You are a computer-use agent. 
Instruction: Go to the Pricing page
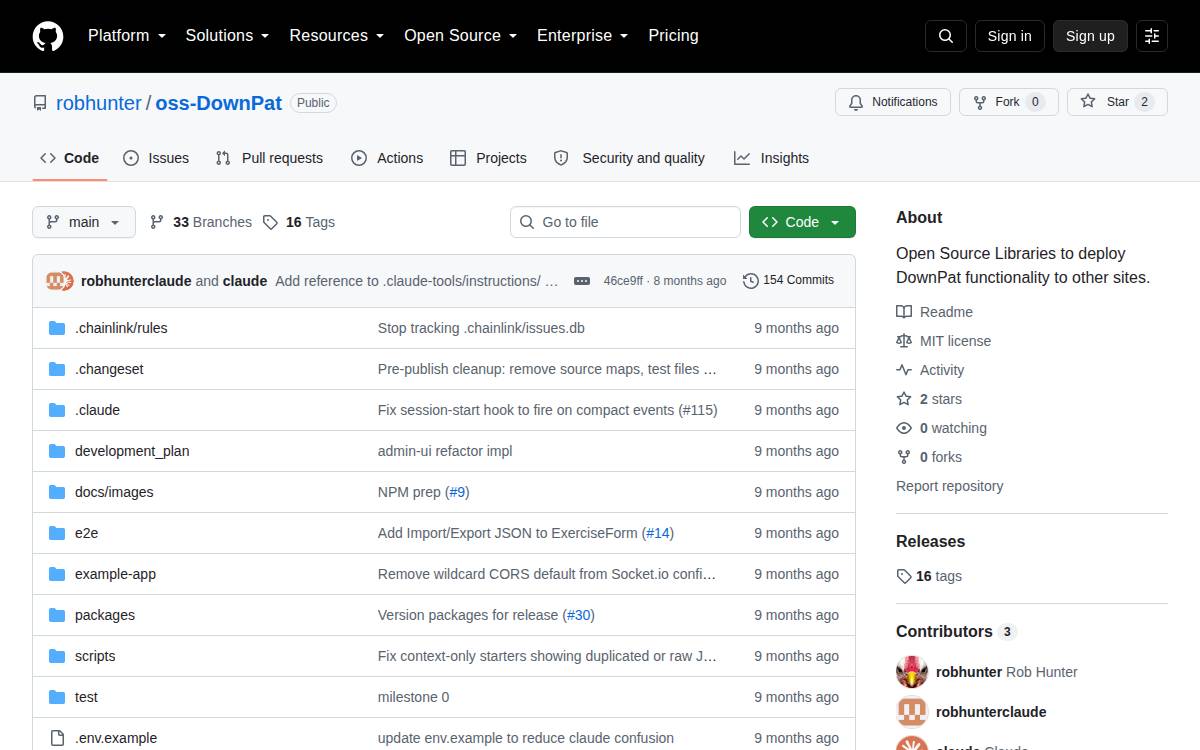(x=673, y=35)
